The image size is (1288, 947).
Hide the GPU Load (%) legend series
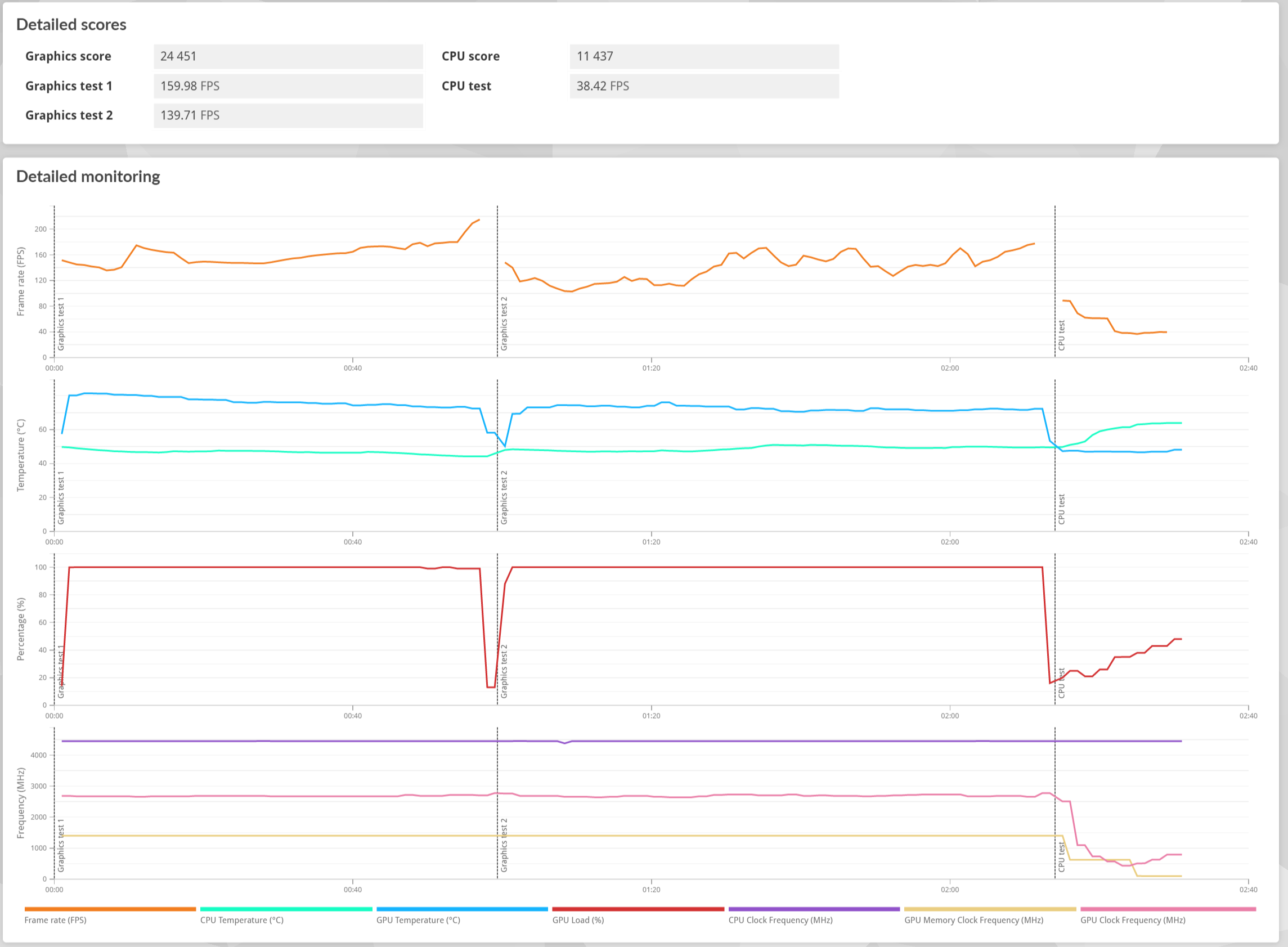[638, 909]
